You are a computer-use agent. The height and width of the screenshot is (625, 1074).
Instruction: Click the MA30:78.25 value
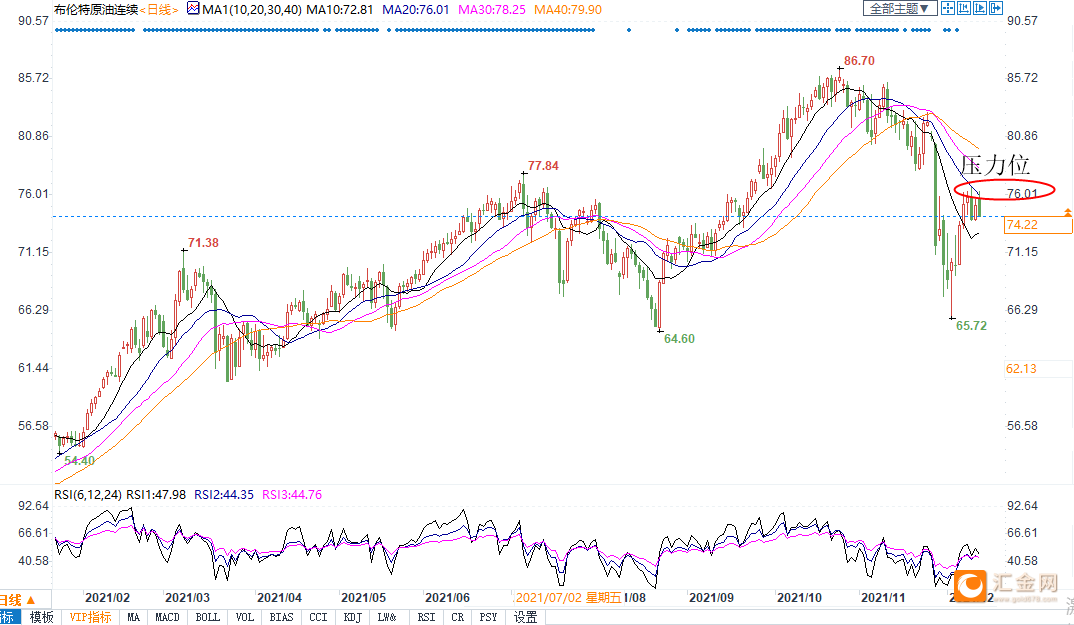pos(492,10)
